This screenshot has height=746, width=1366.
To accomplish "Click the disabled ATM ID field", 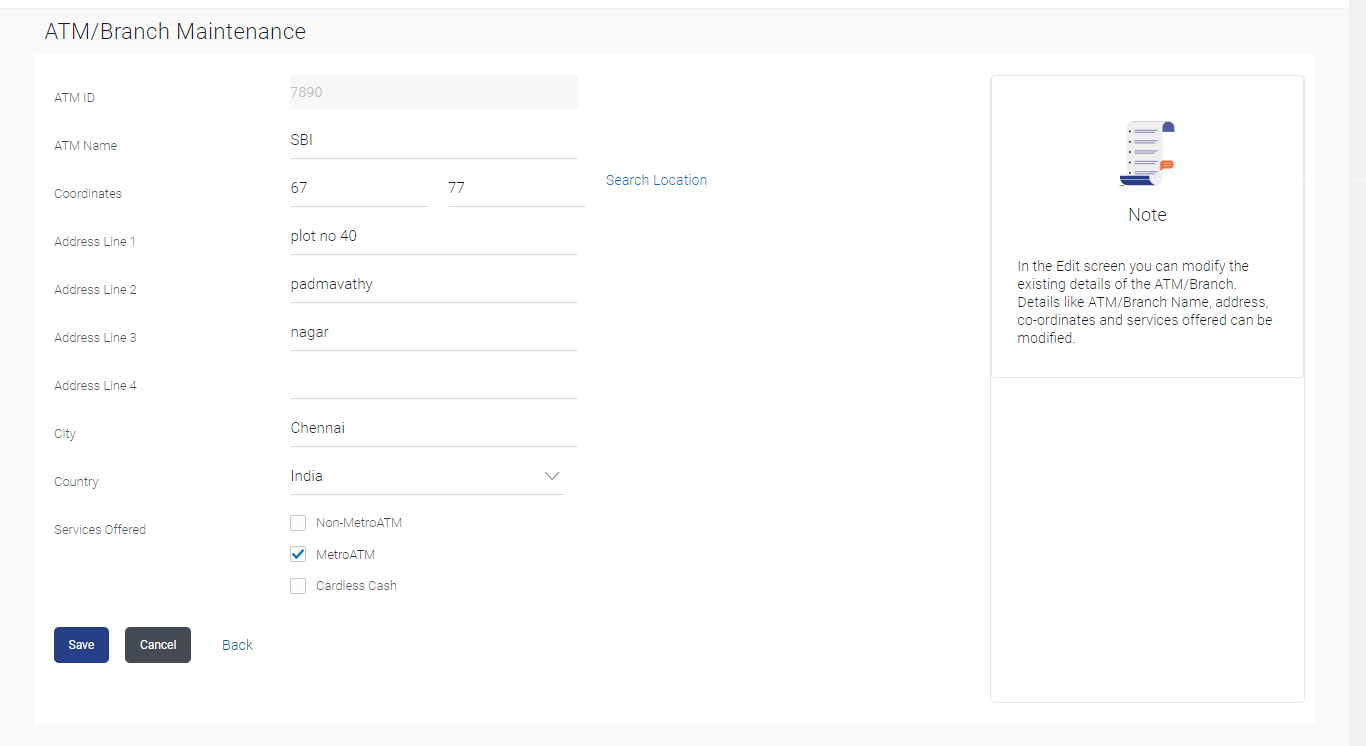I will click(433, 93).
